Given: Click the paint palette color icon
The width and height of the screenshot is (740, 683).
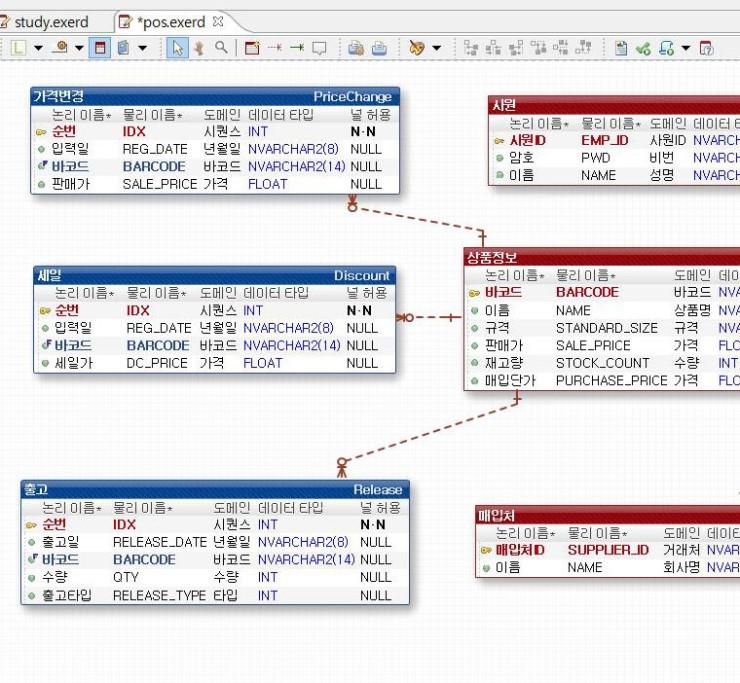Looking at the screenshot, I should coord(416,48).
